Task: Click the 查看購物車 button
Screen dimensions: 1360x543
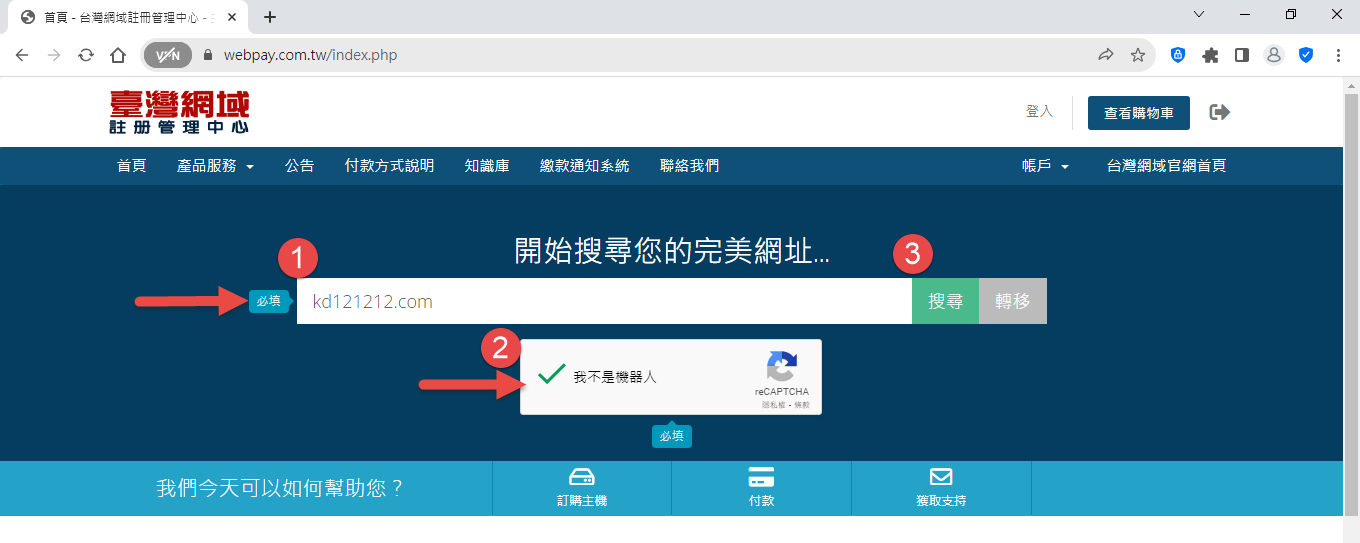Action: 1138,113
